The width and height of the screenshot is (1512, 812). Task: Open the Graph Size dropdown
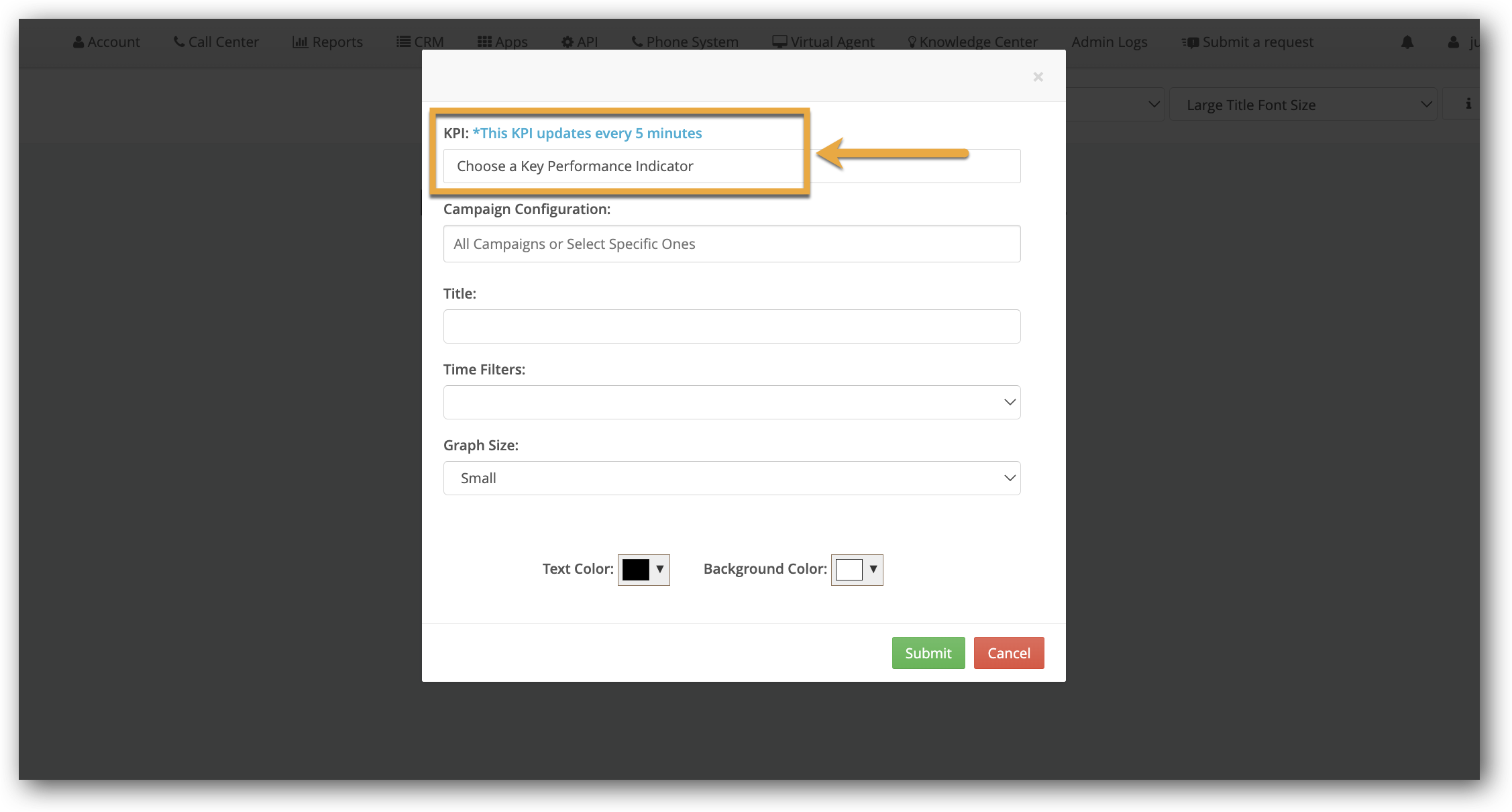[x=731, y=478]
